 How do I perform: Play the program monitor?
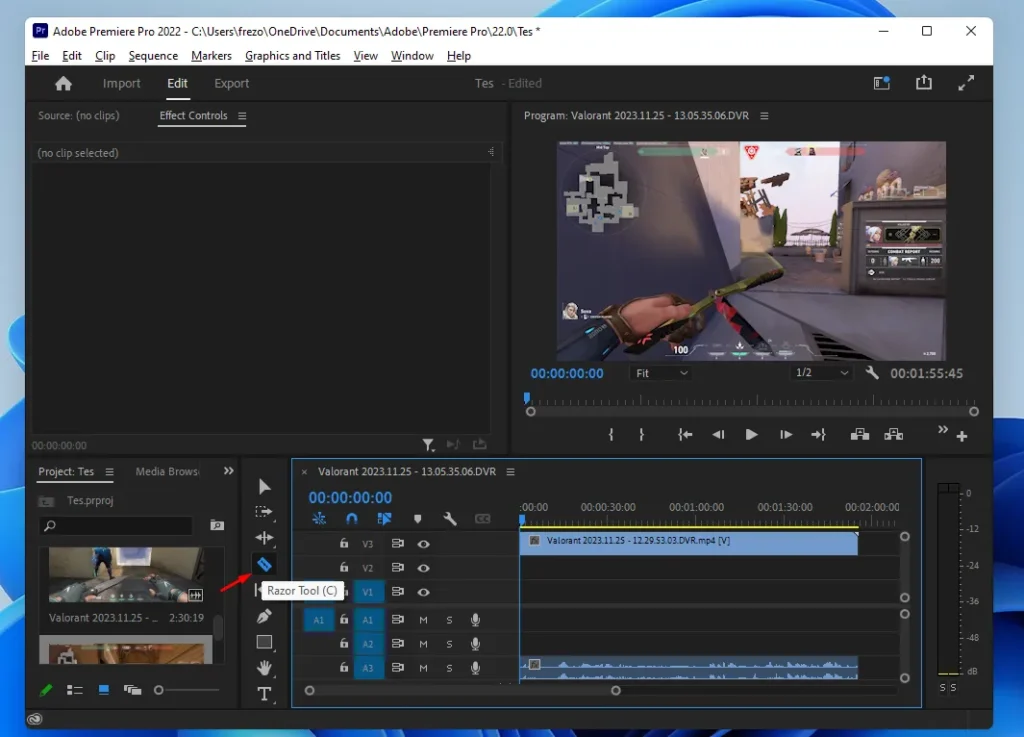[751, 435]
